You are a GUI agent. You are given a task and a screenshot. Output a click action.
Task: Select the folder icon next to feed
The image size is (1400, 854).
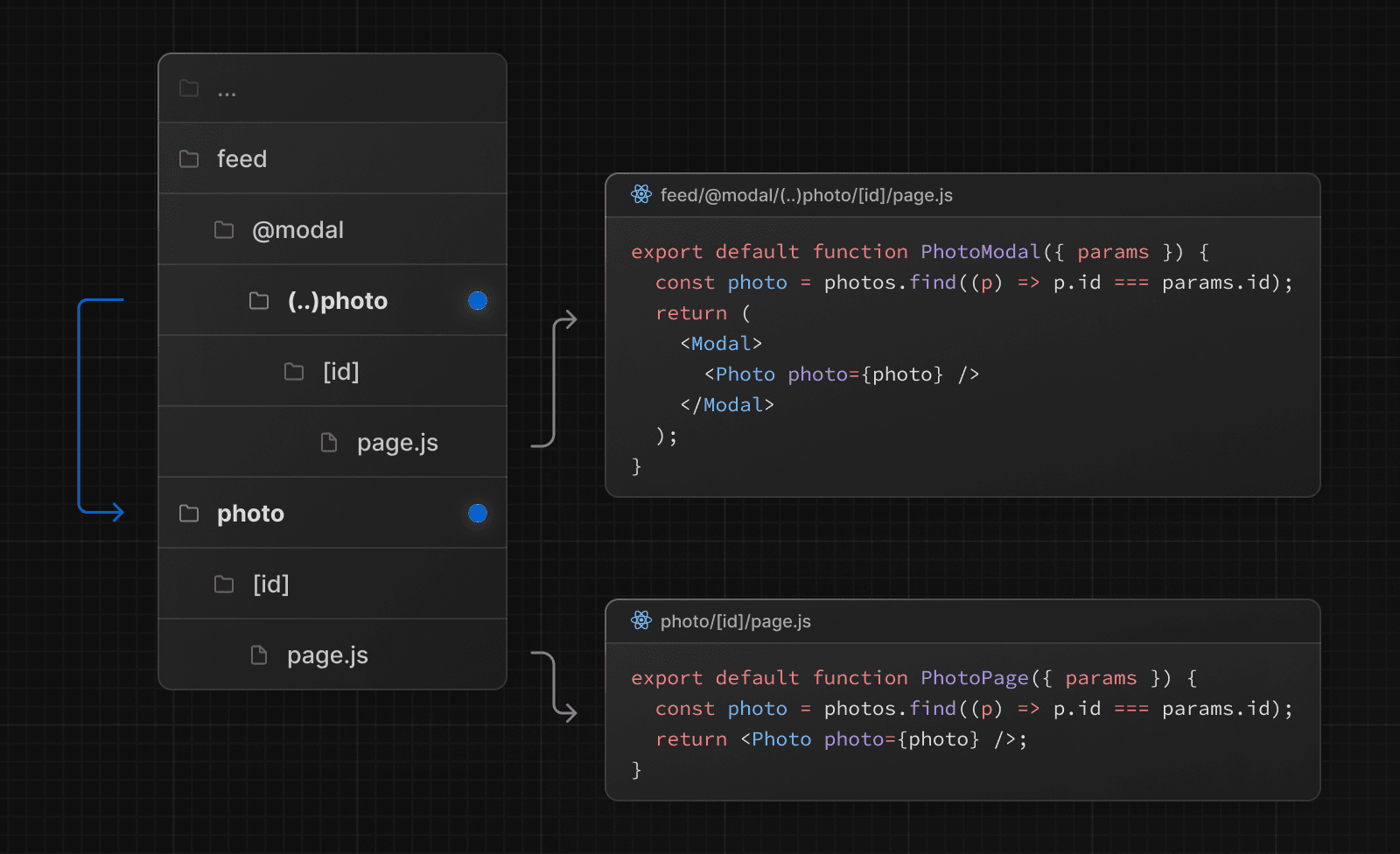pyautogui.click(x=189, y=158)
